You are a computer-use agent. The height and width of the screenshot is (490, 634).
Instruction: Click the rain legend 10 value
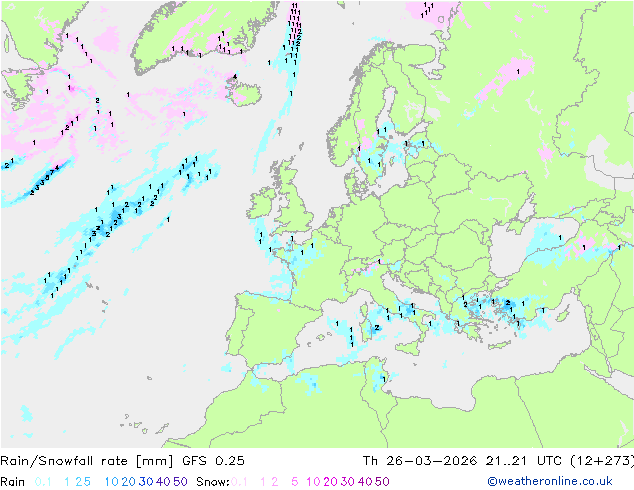pyautogui.click(x=112, y=482)
